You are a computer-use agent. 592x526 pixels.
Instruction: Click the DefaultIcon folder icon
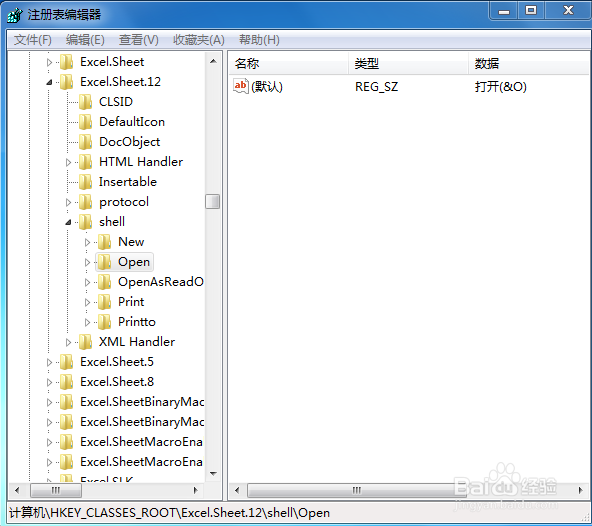[85, 122]
